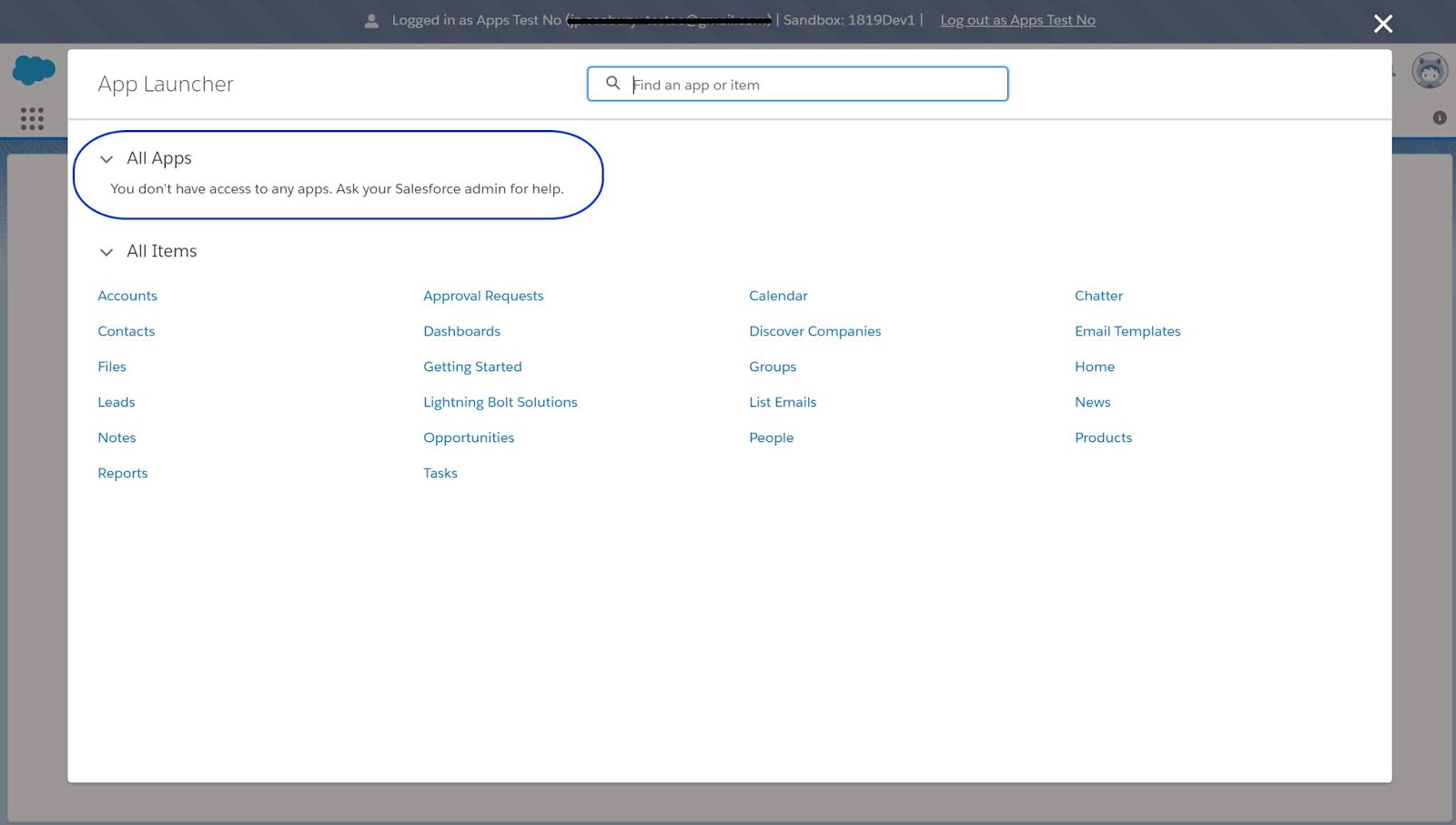Go to Files
This screenshot has height=825, width=1456.
pos(112,367)
